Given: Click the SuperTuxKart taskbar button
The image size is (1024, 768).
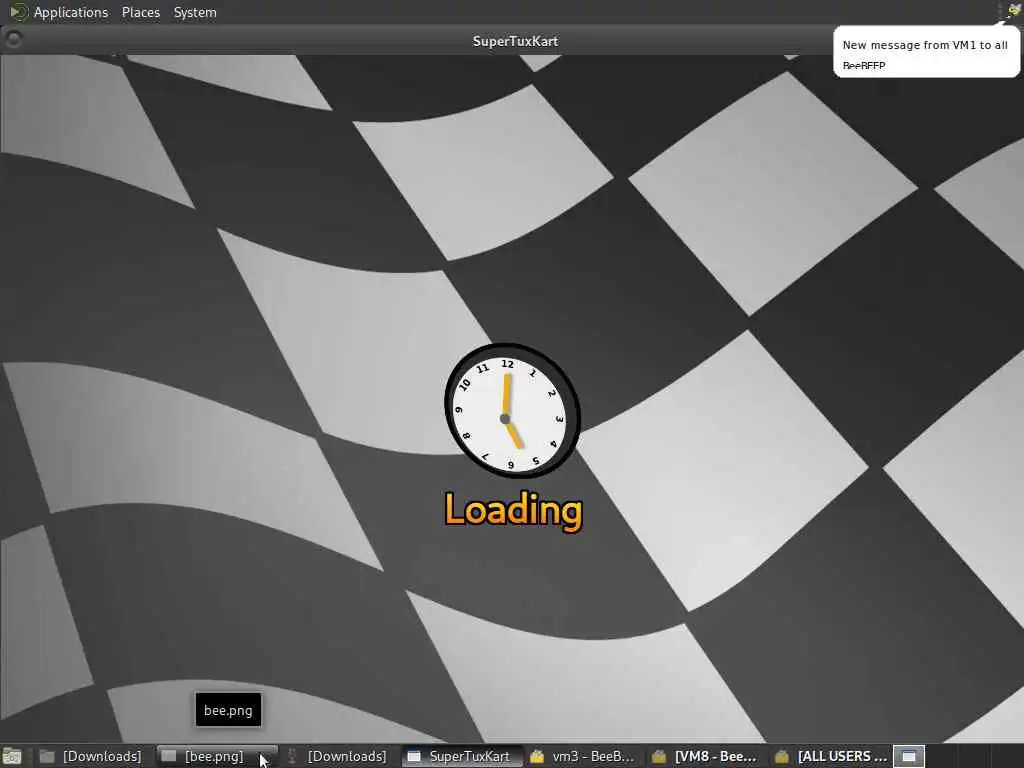Looking at the screenshot, I should (461, 756).
